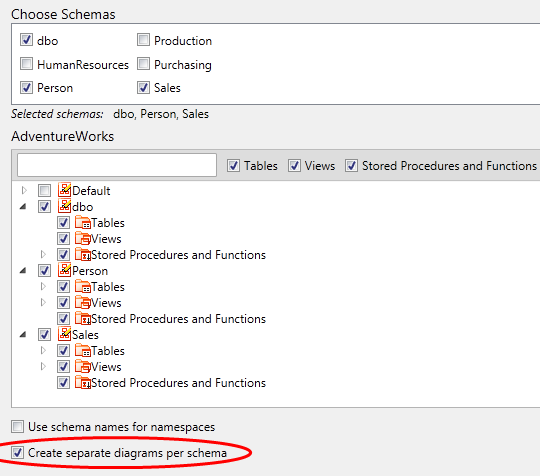Select the Default tree row label
Screen dimensions: 540x476
[91, 190]
